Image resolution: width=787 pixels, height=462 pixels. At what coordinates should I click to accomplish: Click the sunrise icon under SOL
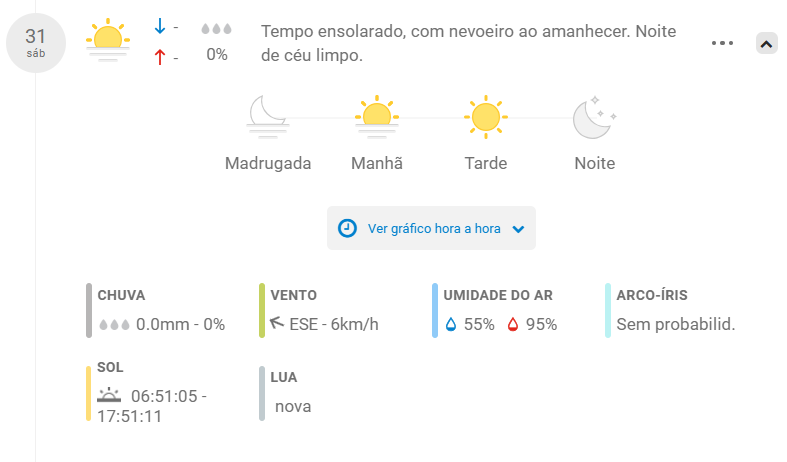pyautogui.click(x=109, y=395)
